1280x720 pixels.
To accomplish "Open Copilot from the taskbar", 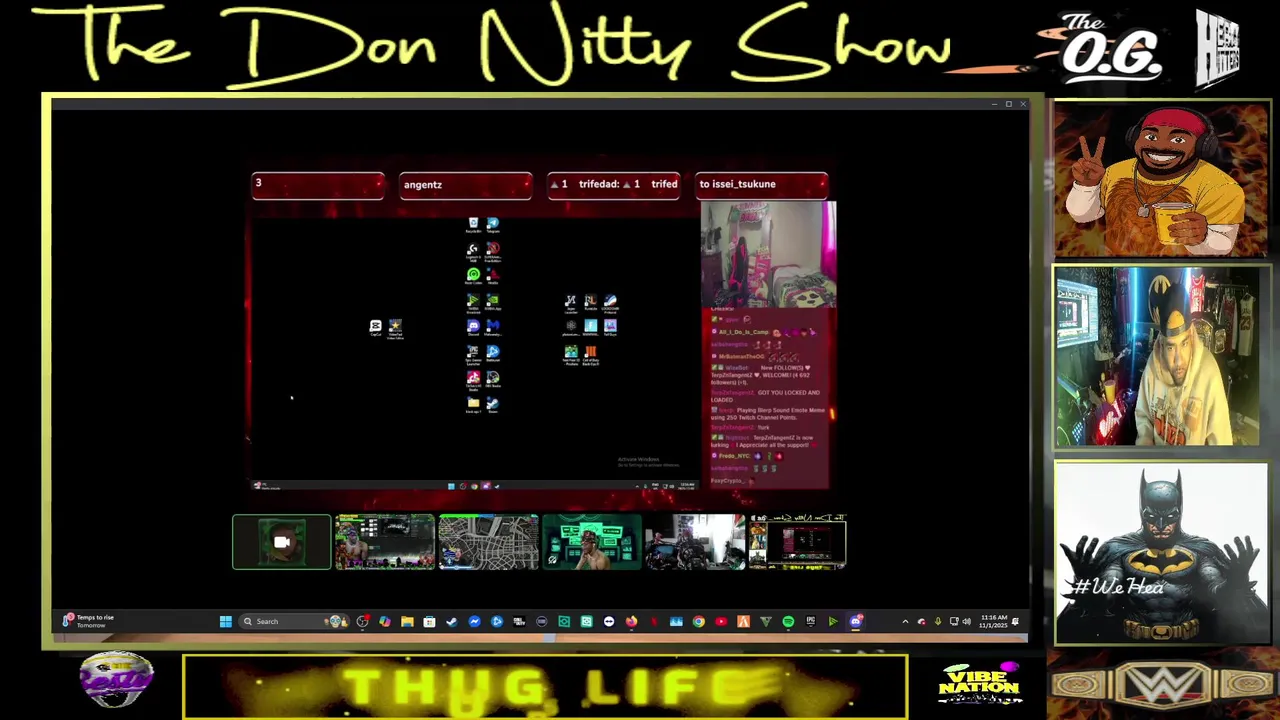I will click(x=385, y=621).
